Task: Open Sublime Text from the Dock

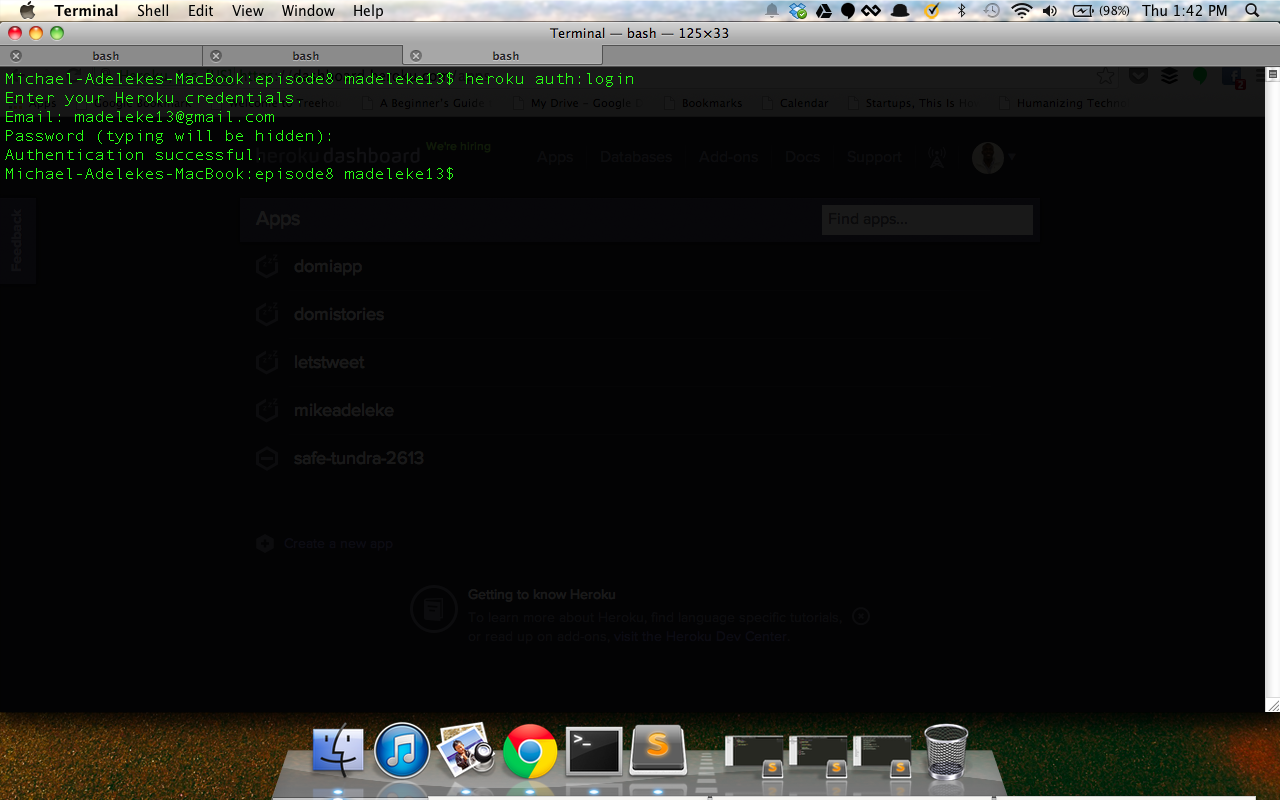Action: point(658,751)
